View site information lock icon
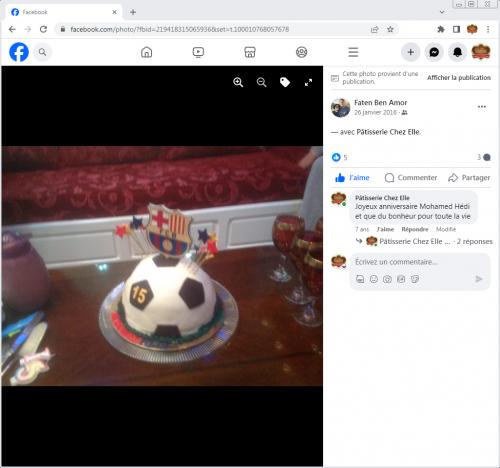Image resolution: width=500 pixels, height=468 pixels. pos(63,29)
